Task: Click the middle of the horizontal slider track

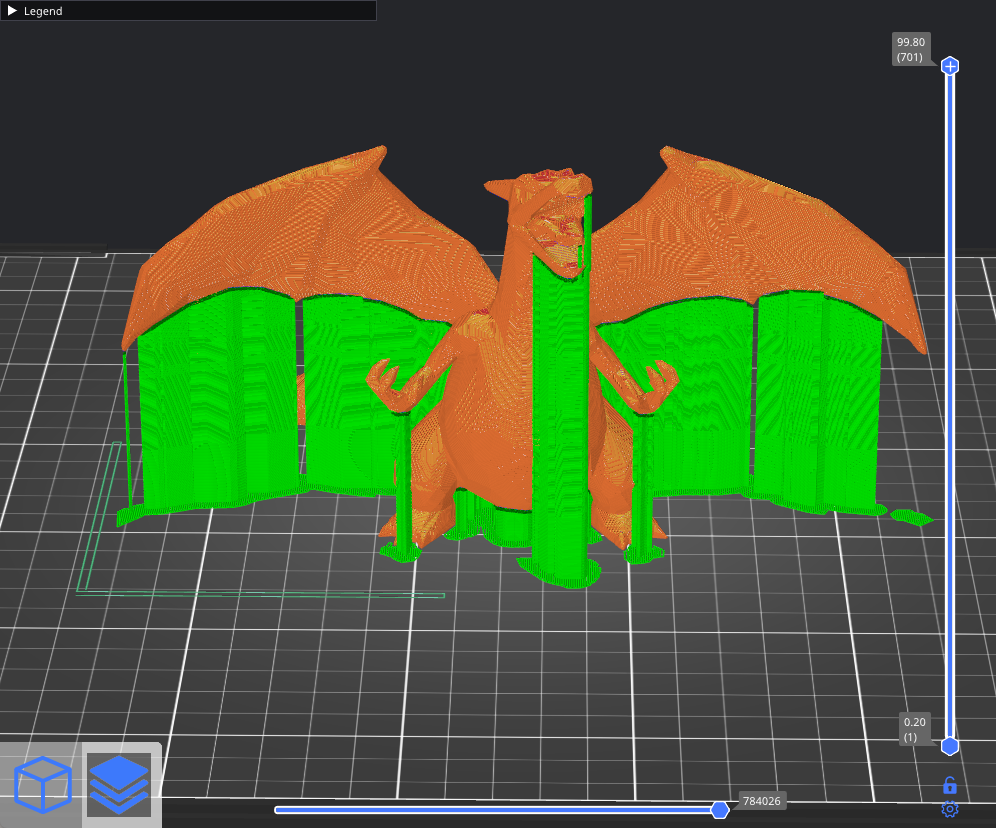Action: [495, 809]
